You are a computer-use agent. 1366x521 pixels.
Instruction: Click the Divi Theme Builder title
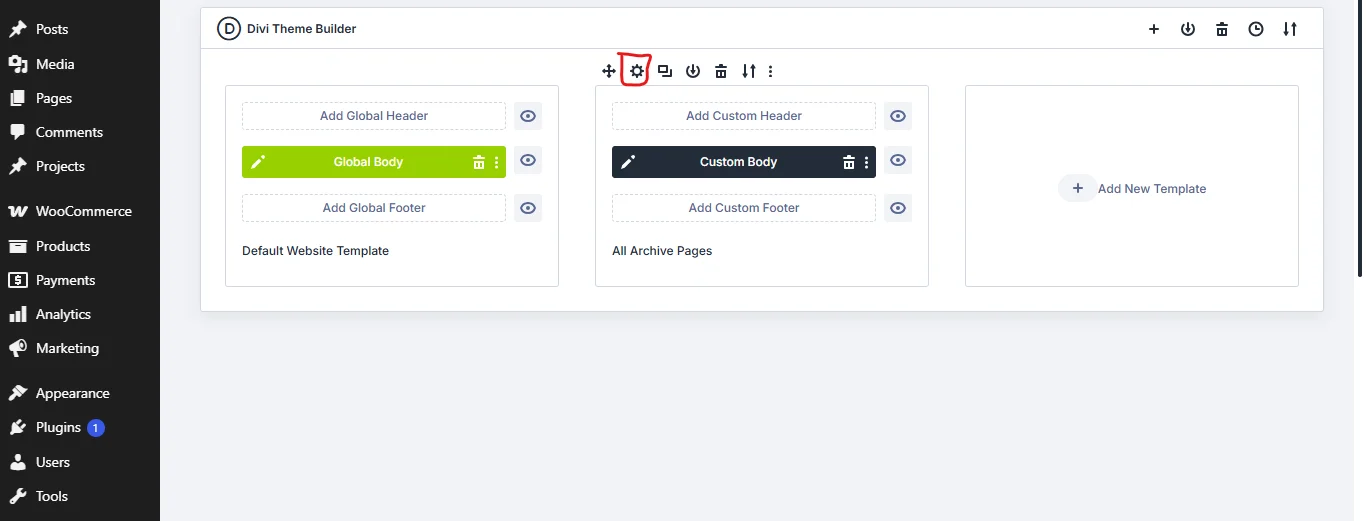click(x=302, y=29)
